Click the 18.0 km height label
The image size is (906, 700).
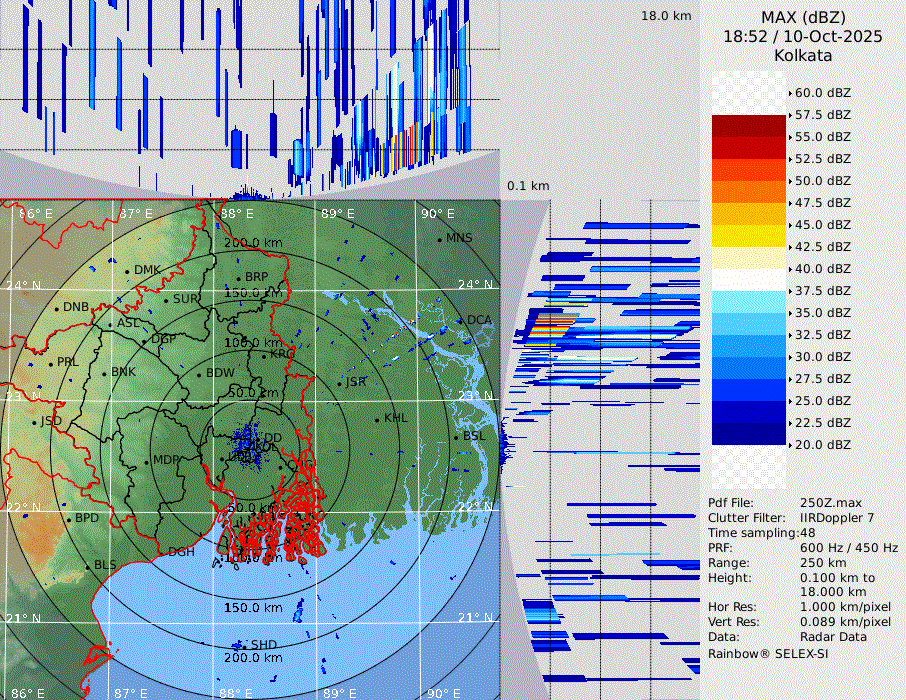click(666, 16)
